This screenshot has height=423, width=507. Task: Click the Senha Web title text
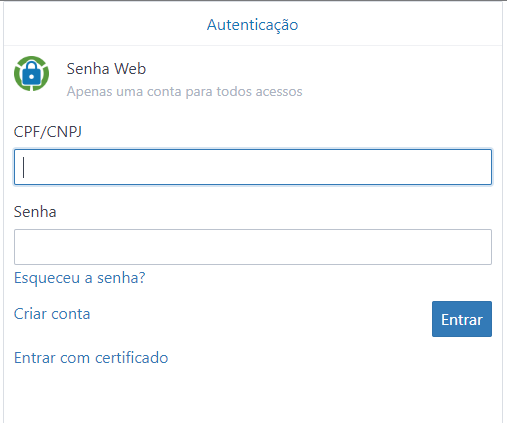coord(106,69)
